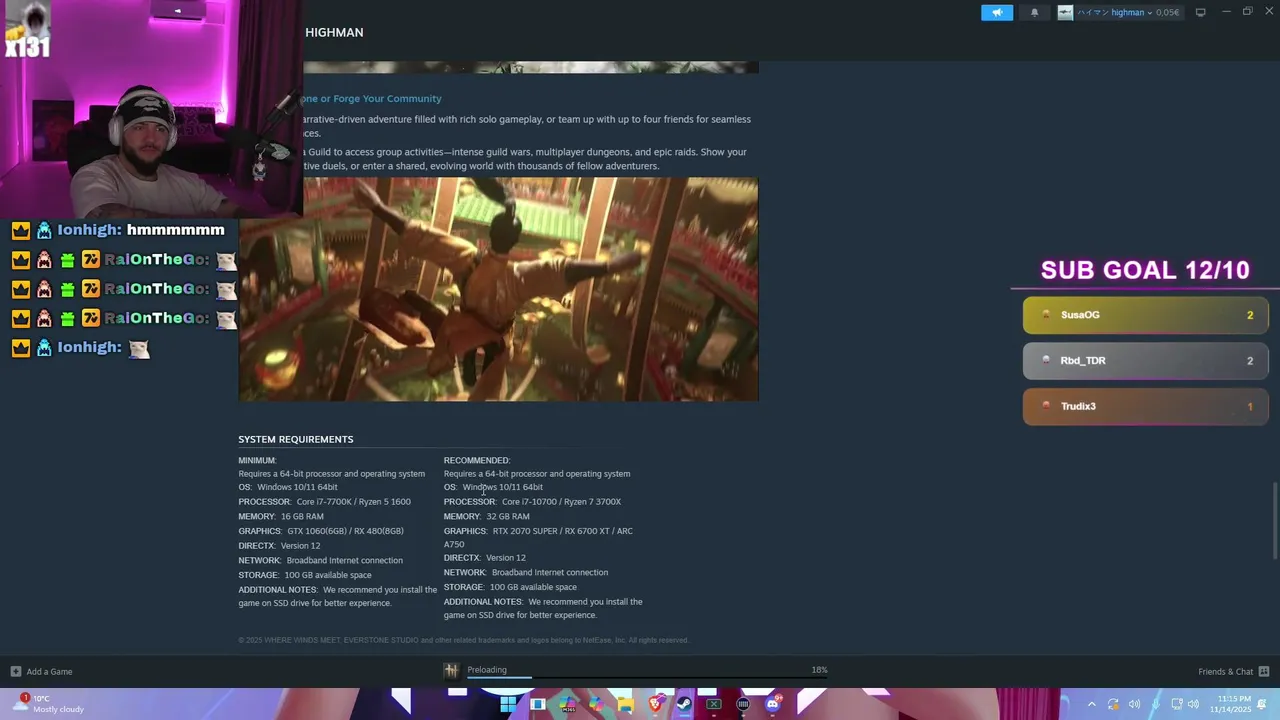Open the Xbox app from taskbar
The image size is (1280, 720).
pos(714,704)
